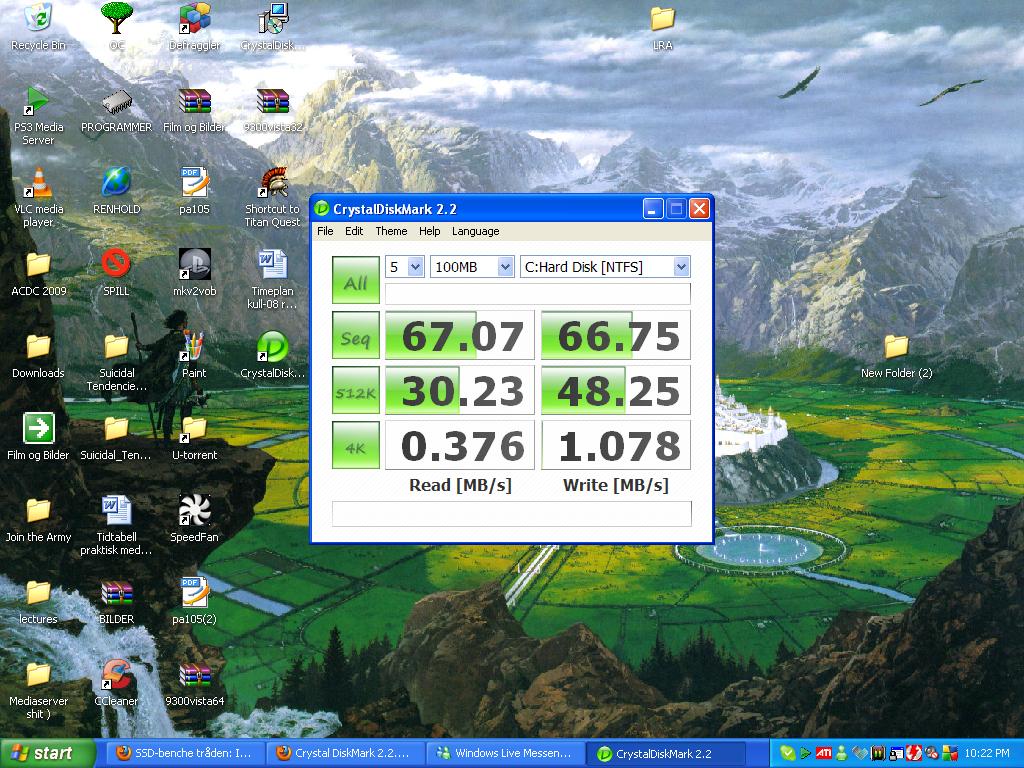
Task: Open the Help menu in CrystalDiskMark
Action: click(x=429, y=231)
